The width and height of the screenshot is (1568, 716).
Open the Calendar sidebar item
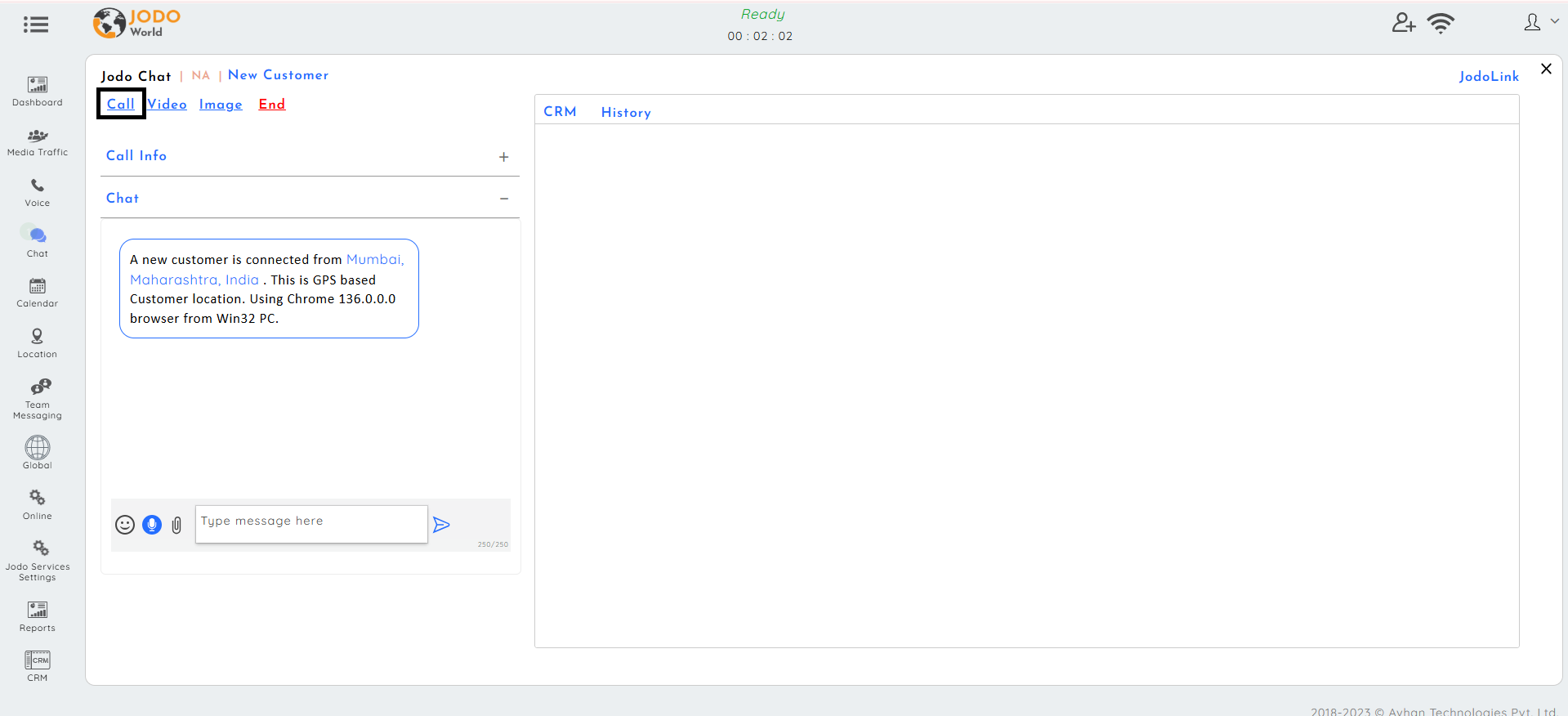(x=38, y=293)
